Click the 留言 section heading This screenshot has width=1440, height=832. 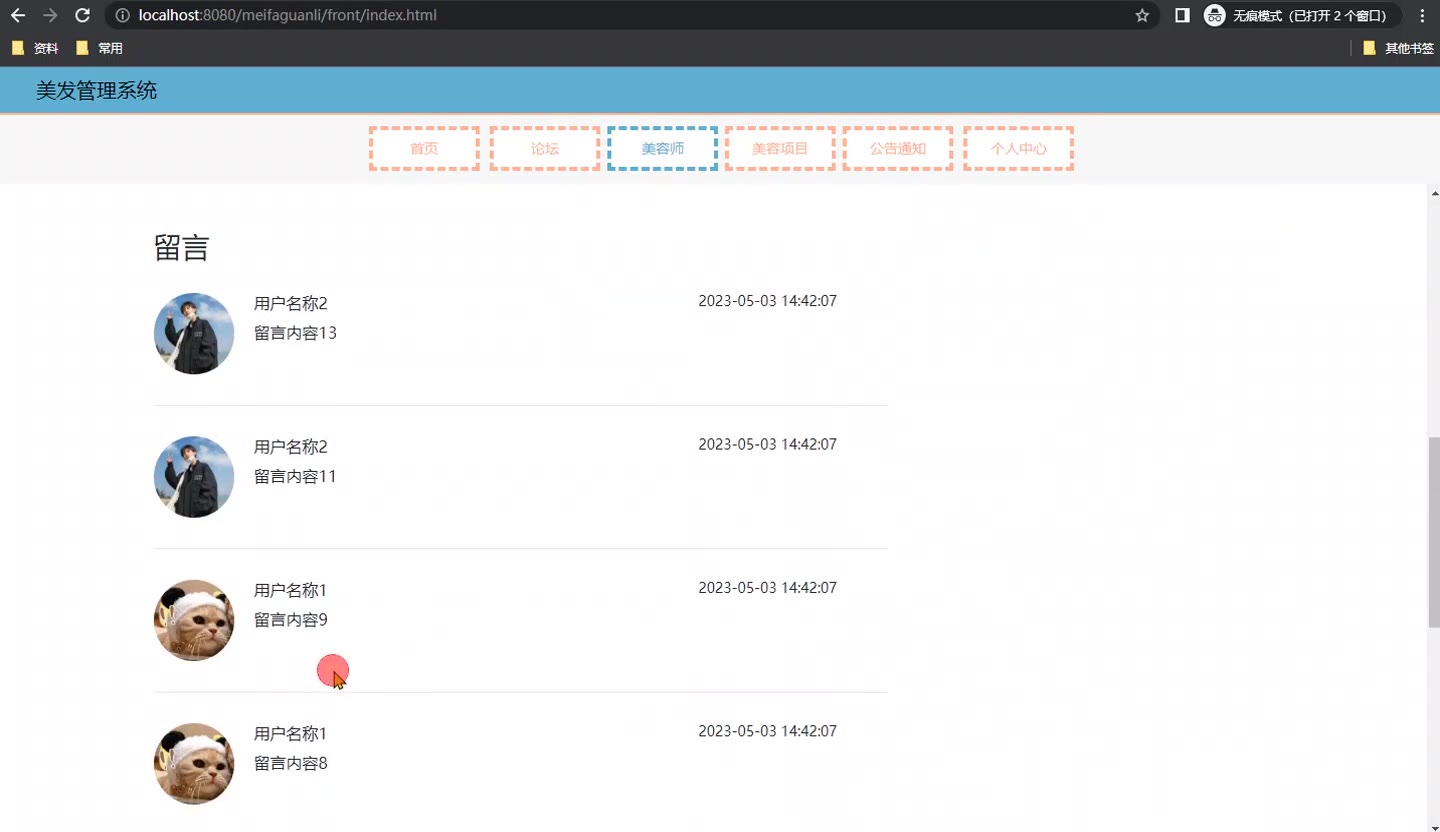pyautogui.click(x=181, y=247)
